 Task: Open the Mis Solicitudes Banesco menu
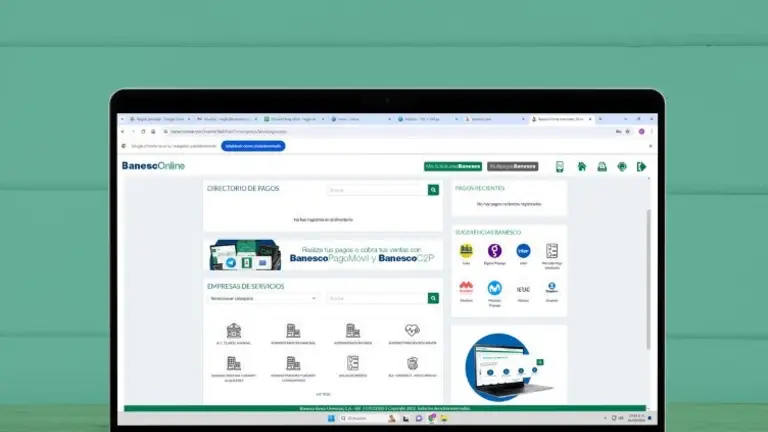(x=452, y=166)
